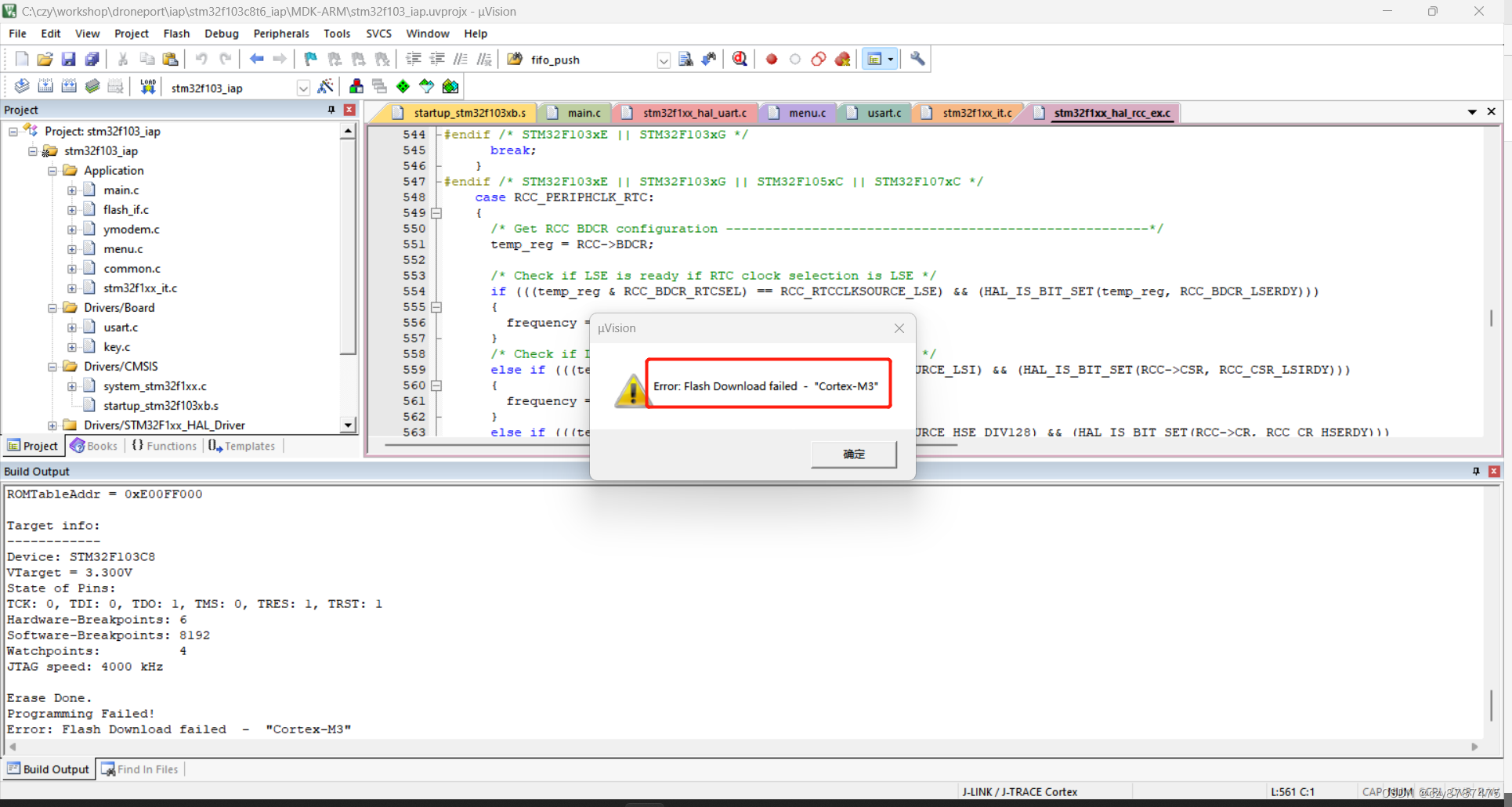Open editor tabs list dropdown arrow
Screen dimensions: 1512x807
1472,112
